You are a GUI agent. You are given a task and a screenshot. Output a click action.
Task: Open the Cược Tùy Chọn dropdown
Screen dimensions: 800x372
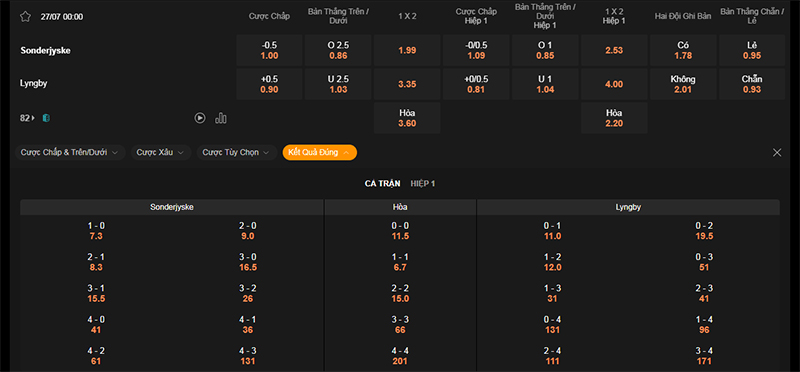[x=237, y=152]
